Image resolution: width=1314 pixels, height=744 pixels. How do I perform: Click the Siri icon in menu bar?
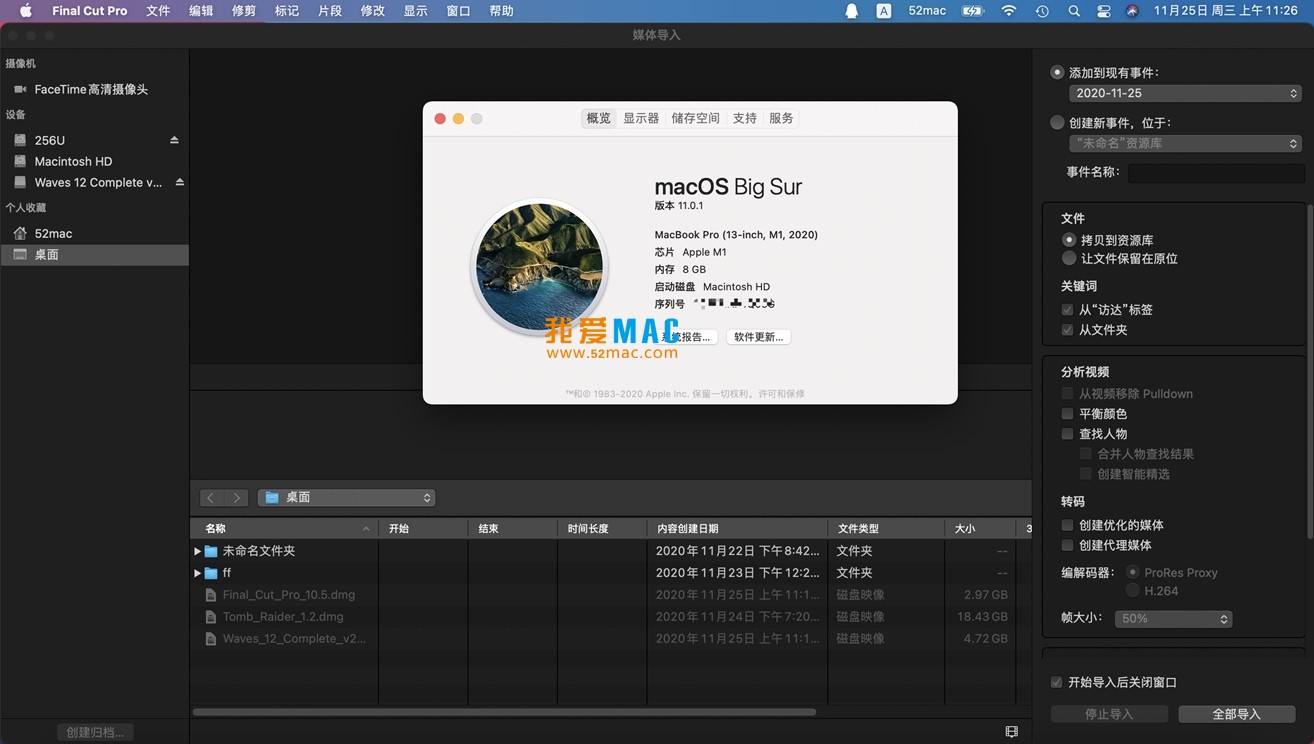pyautogui.click(x=1132, y=11)
